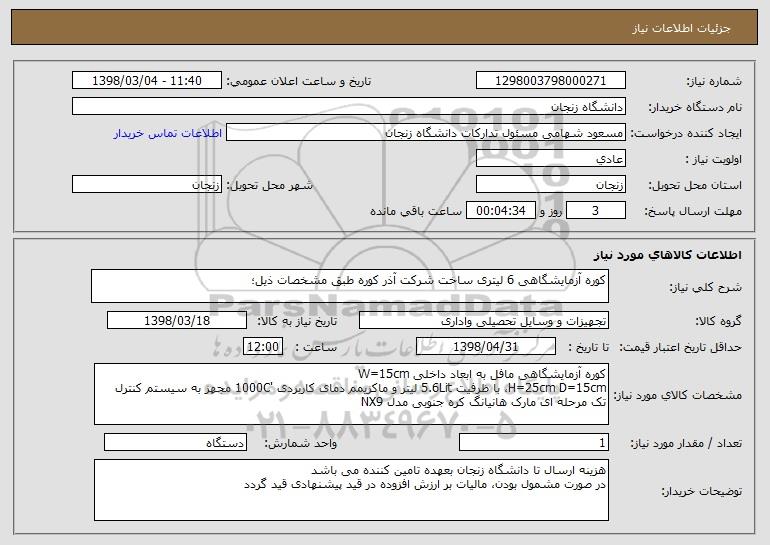Click the goods group field تجهیزات و وسایل تحصیلی

tap(484, 321)
